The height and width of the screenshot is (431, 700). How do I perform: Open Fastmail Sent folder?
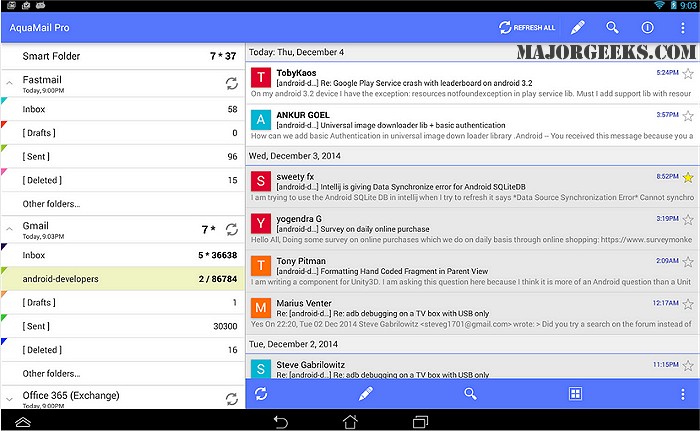[123, 156]
